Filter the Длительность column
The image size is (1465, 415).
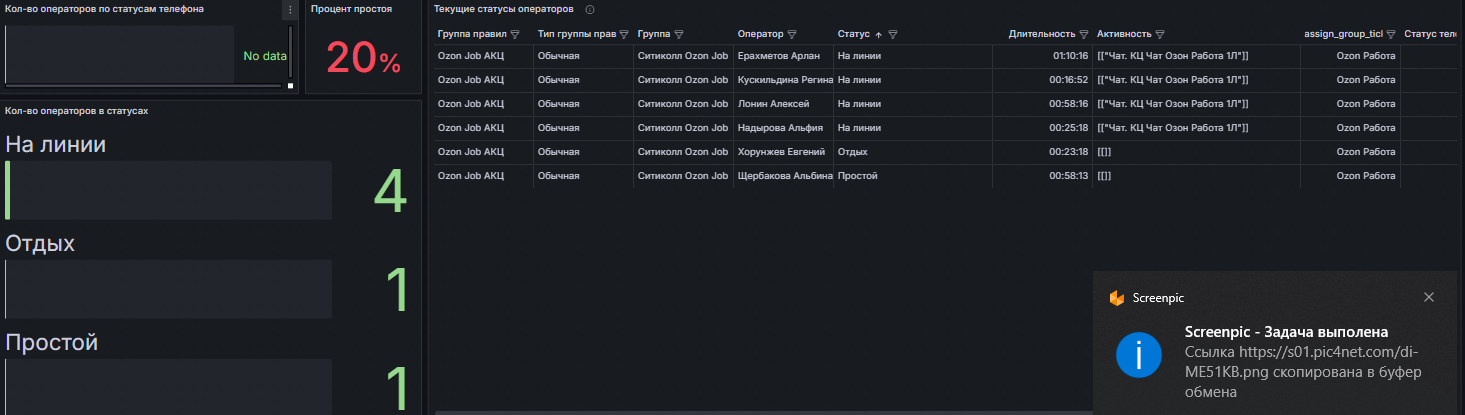pyautogui.click(x=1084, y=34)
